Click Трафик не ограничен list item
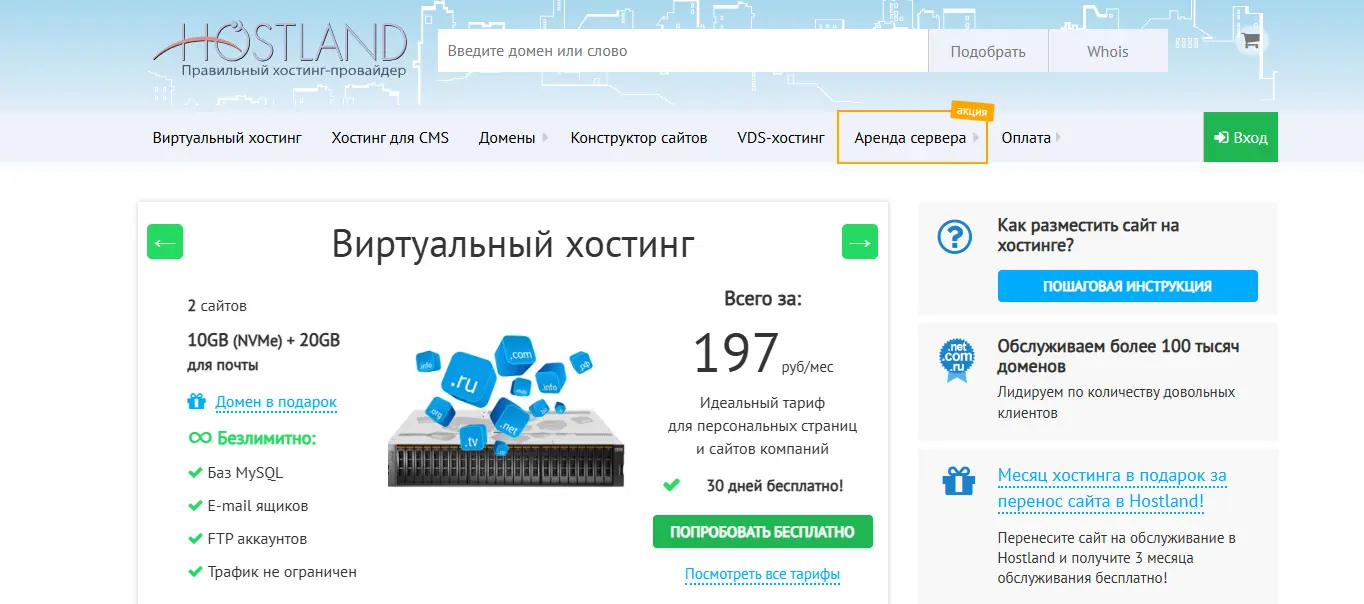Screen dimensions: 1364x604 pos(282,572)
